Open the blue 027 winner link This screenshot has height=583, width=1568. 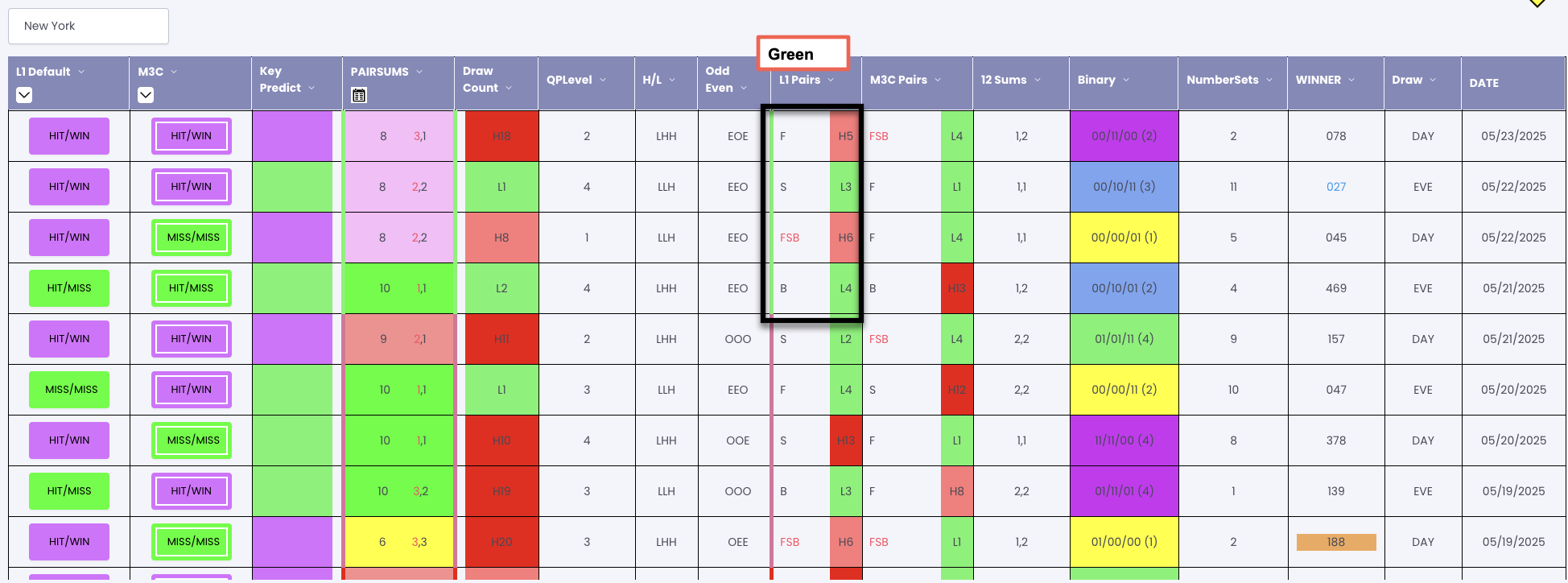pyautogui.click(x=1336, y=187)
